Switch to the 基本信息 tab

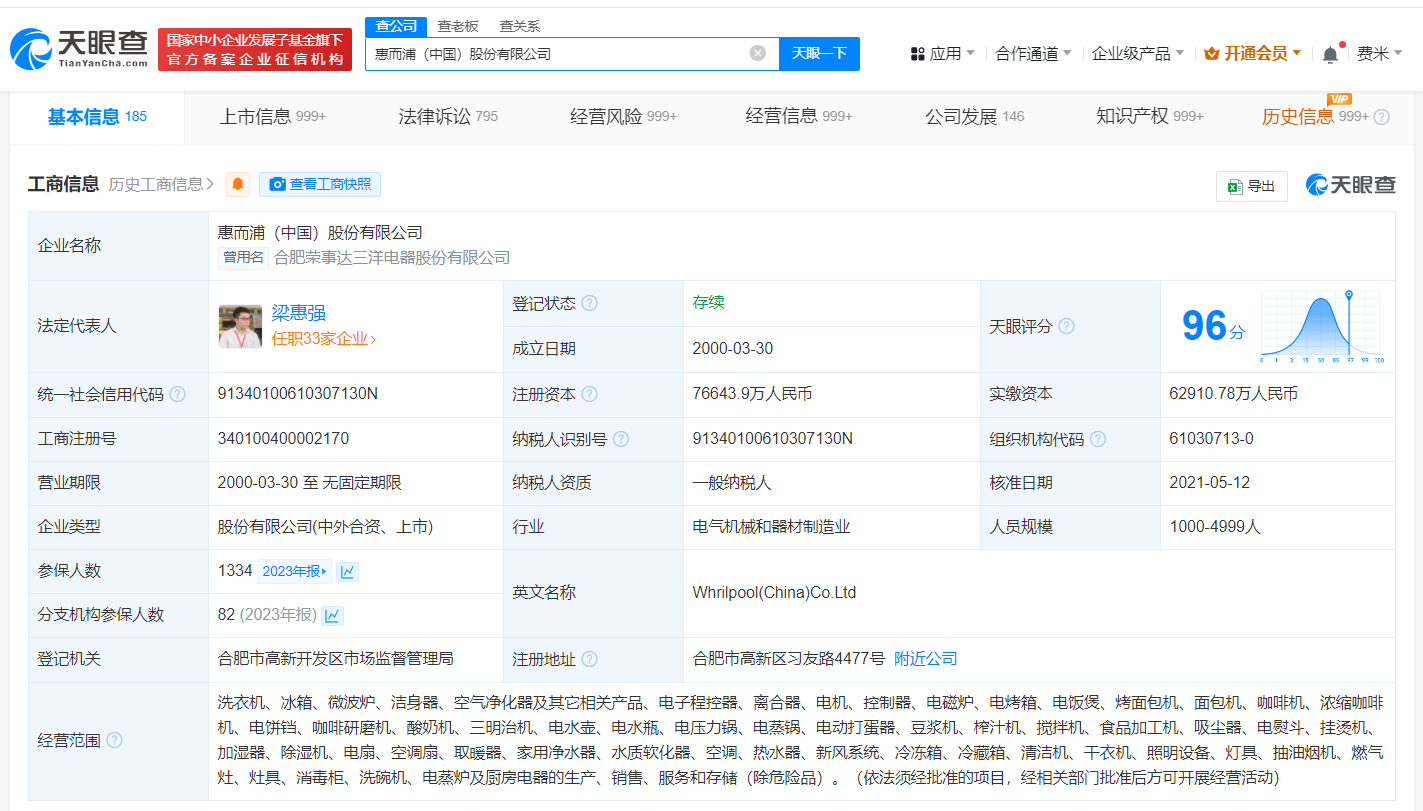pyautogui.click(x=97, y=117)
